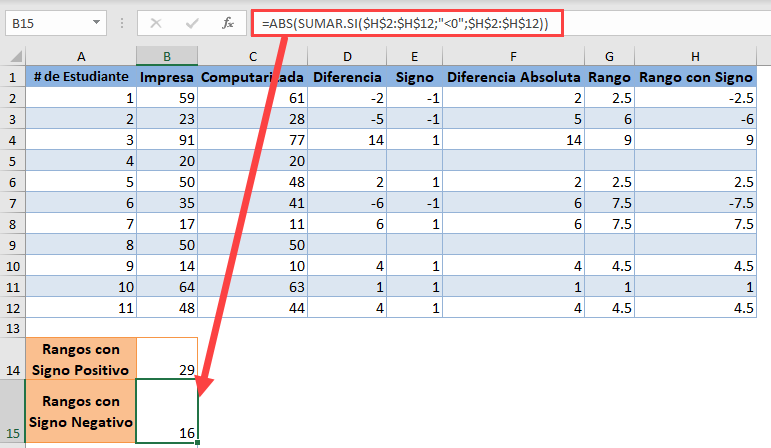771x448 pixels.
Task: Select column H header
Action: point(695,56)
